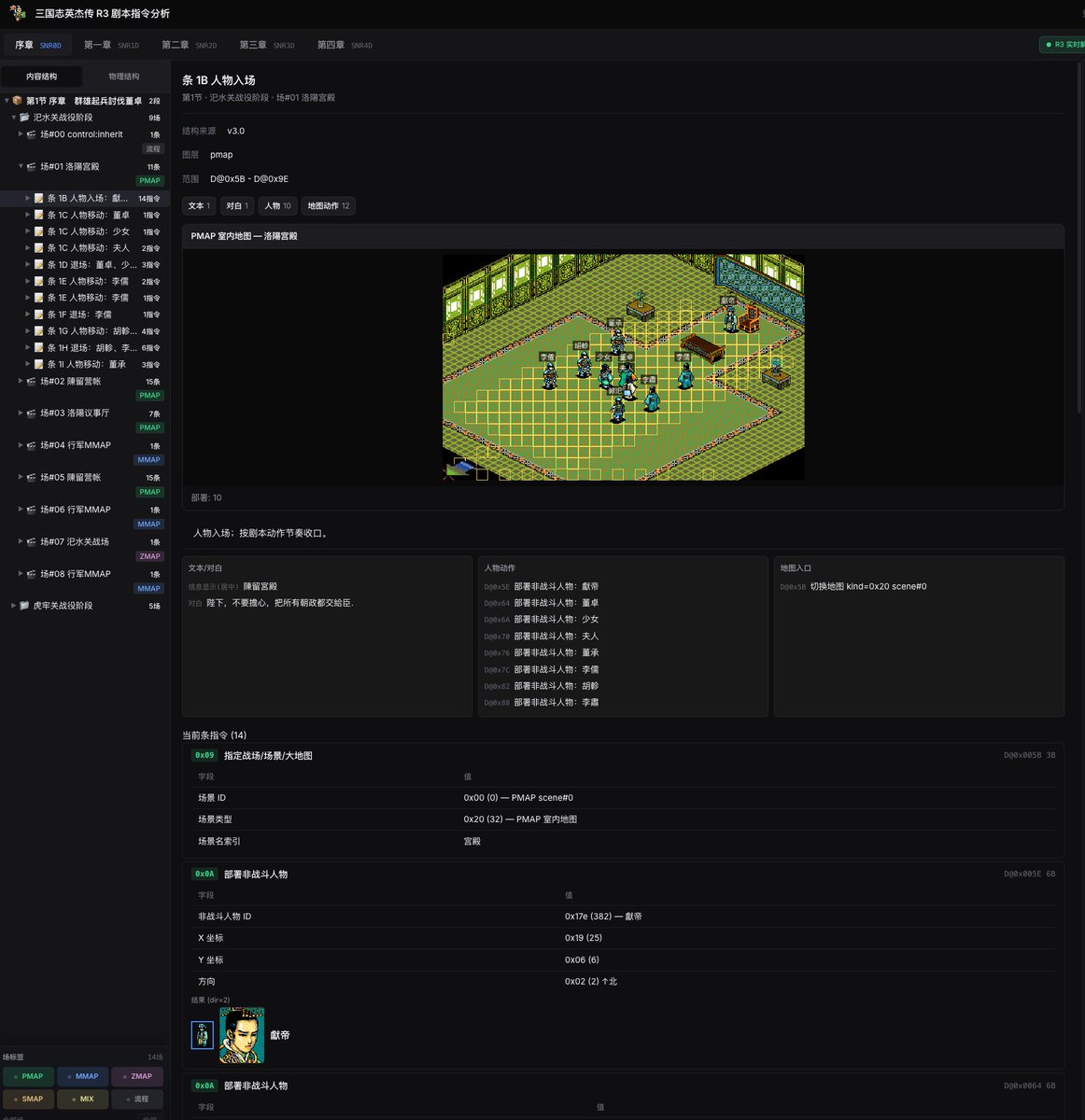Click the folder icon of 虎牢关战役阶段
The image size is (1085, 1120).
(24, 606)
